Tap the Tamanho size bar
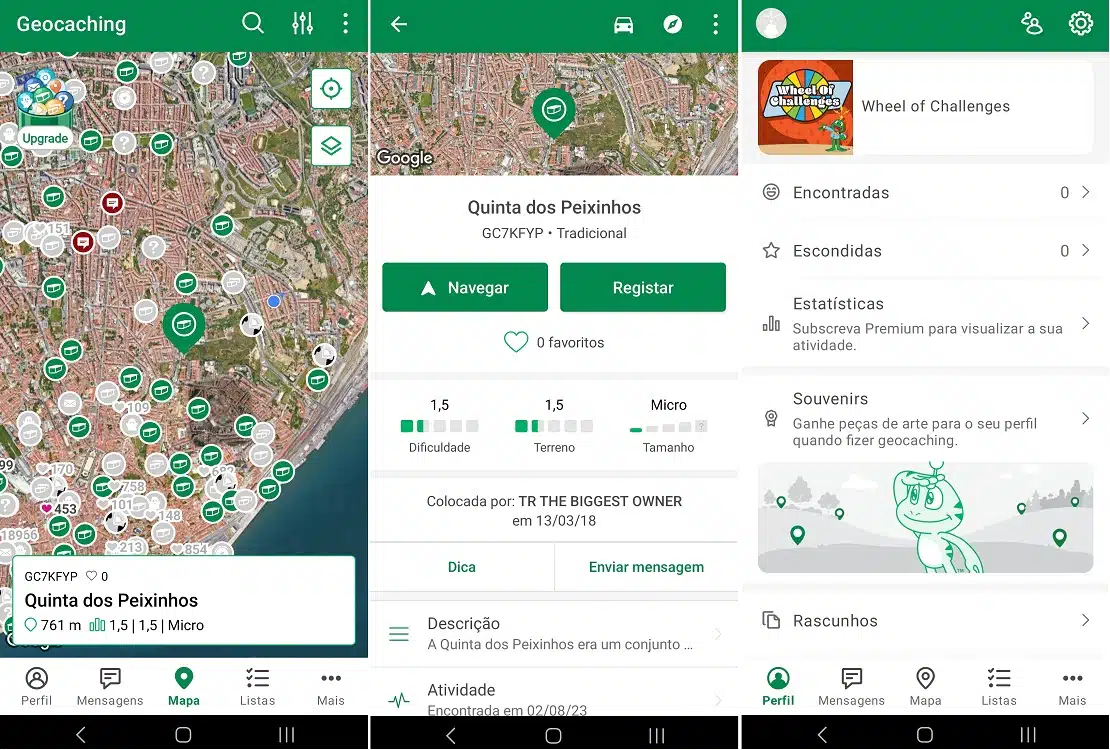Screen dimensions: 1110x750 [668, 427]
